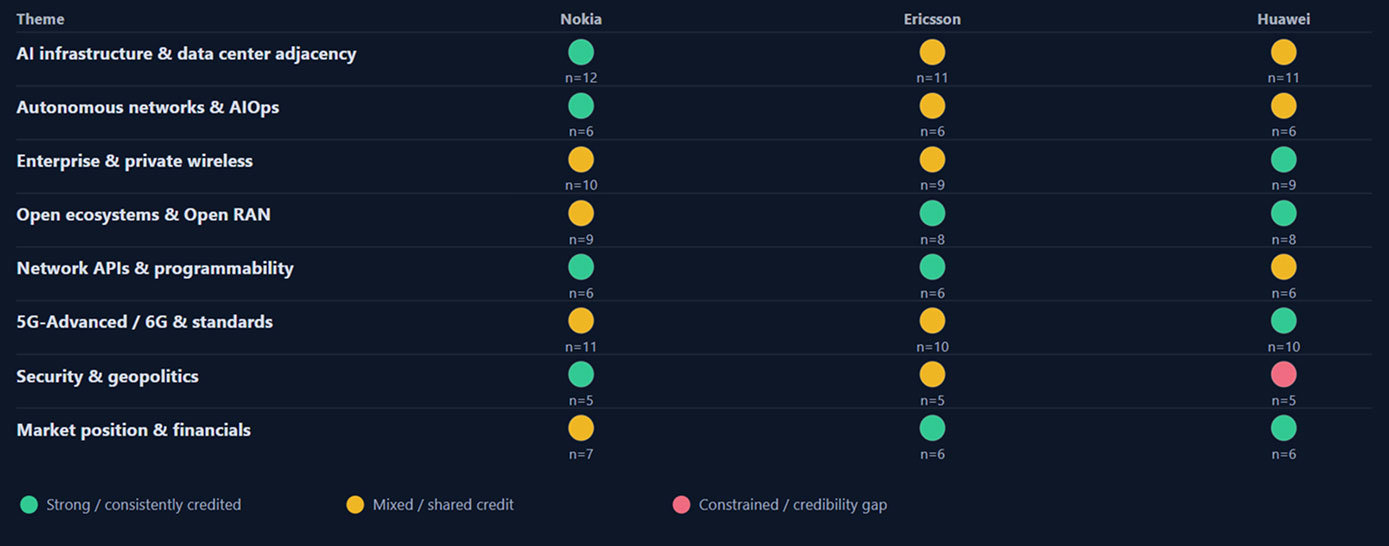Select the AI infrastructure & data center adjacency label
The height and width of the screenshot is (546, 1389).
click(186, 54)
